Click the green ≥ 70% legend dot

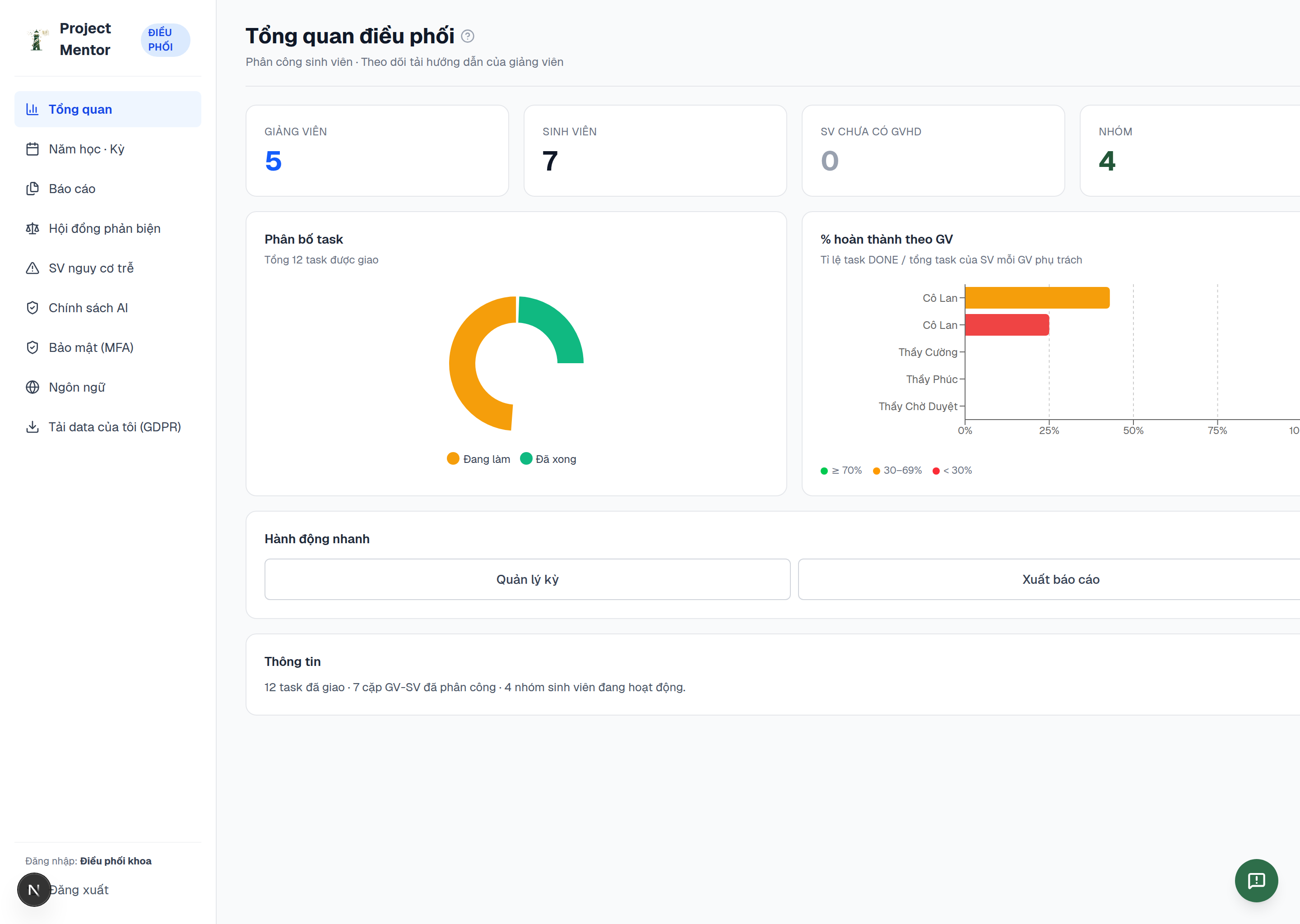[x=824, y=471]
